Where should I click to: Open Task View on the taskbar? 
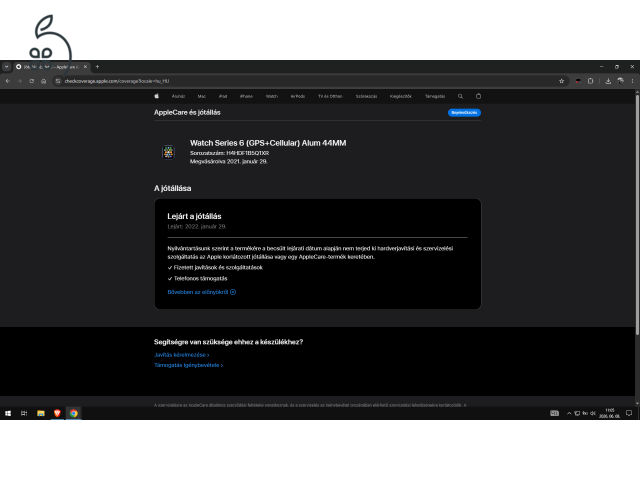point(24,413)
